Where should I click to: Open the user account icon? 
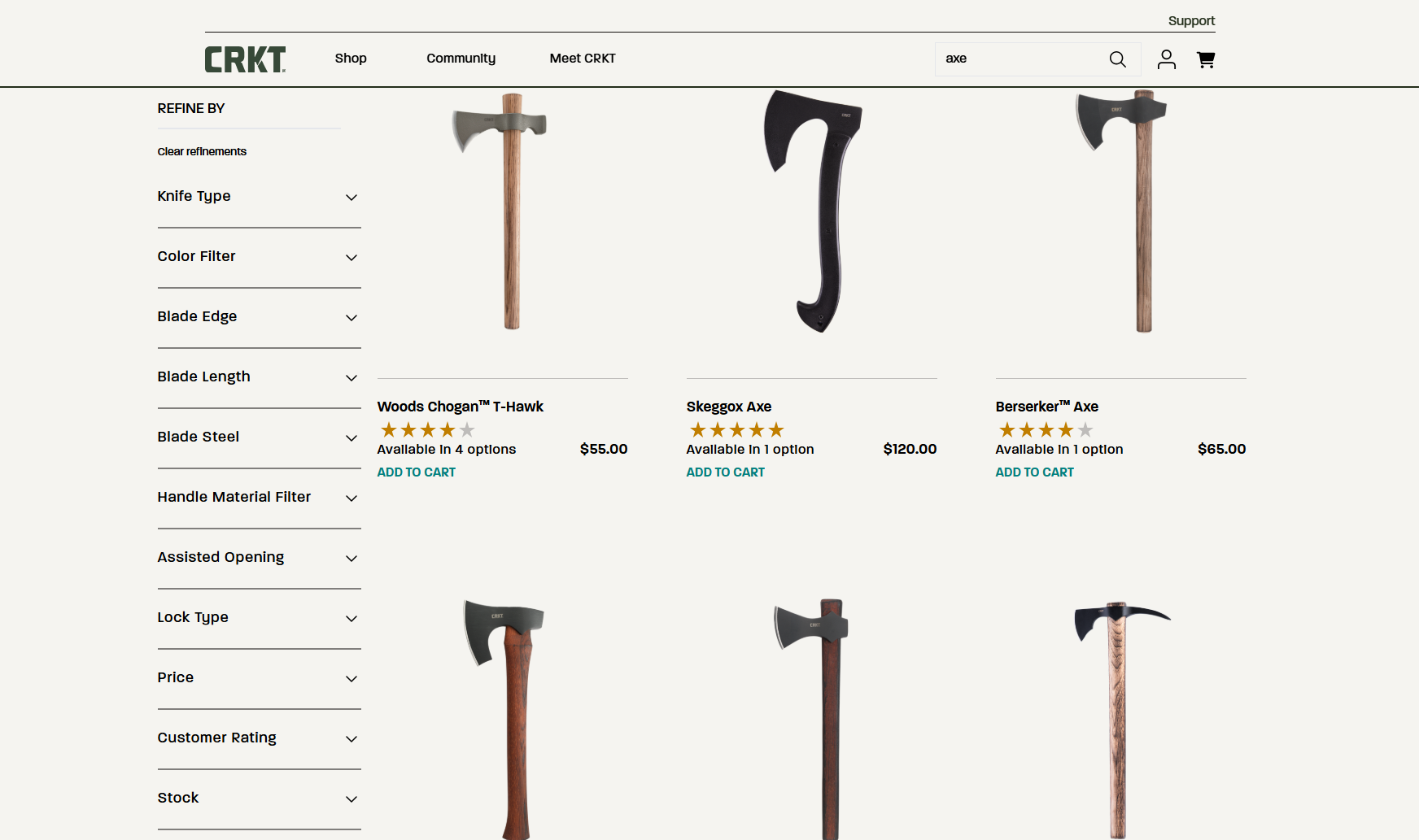point(1166,59)
